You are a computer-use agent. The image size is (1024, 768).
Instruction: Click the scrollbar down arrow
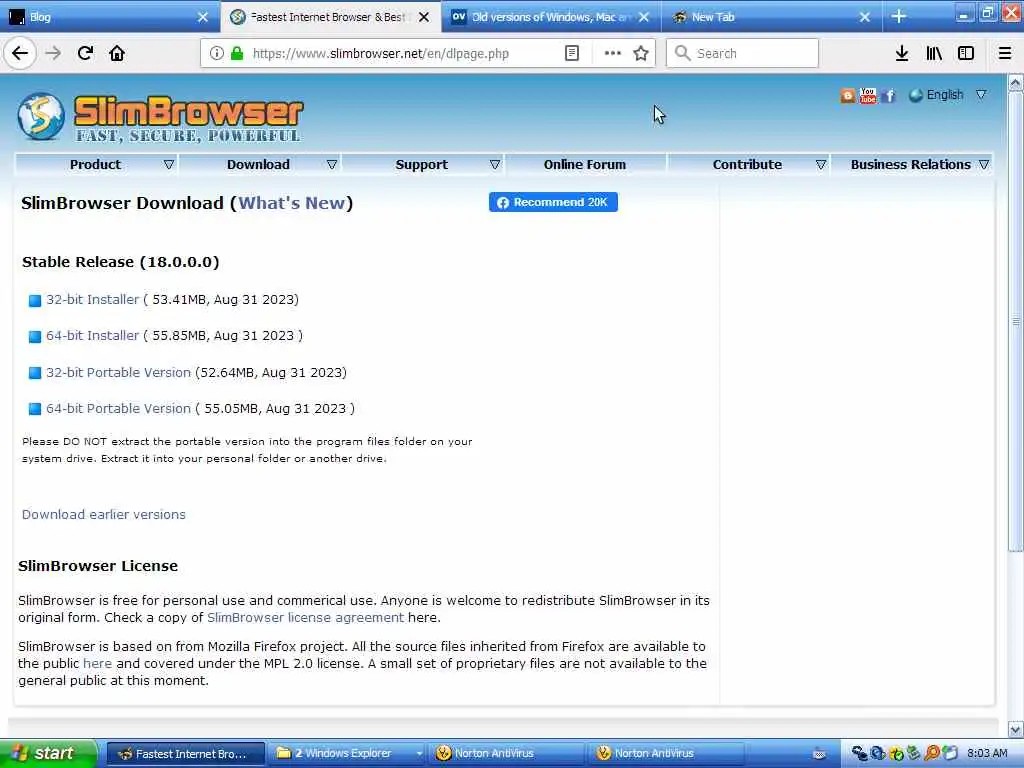[1016, 729]
